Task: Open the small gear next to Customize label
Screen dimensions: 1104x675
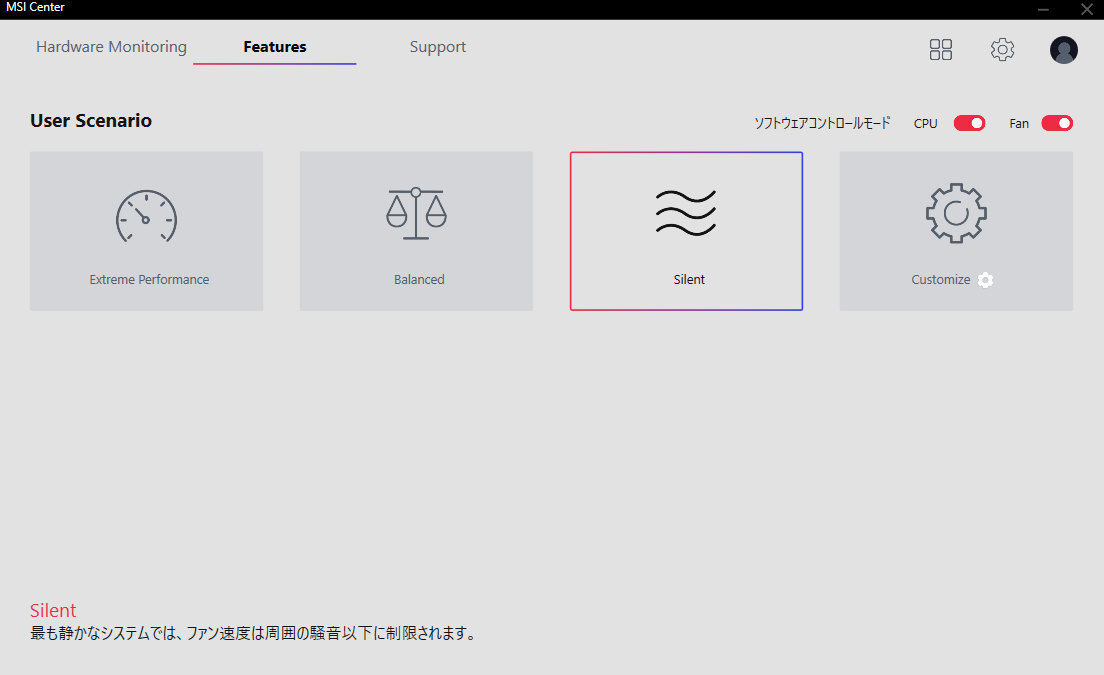Action: (985, 280)
